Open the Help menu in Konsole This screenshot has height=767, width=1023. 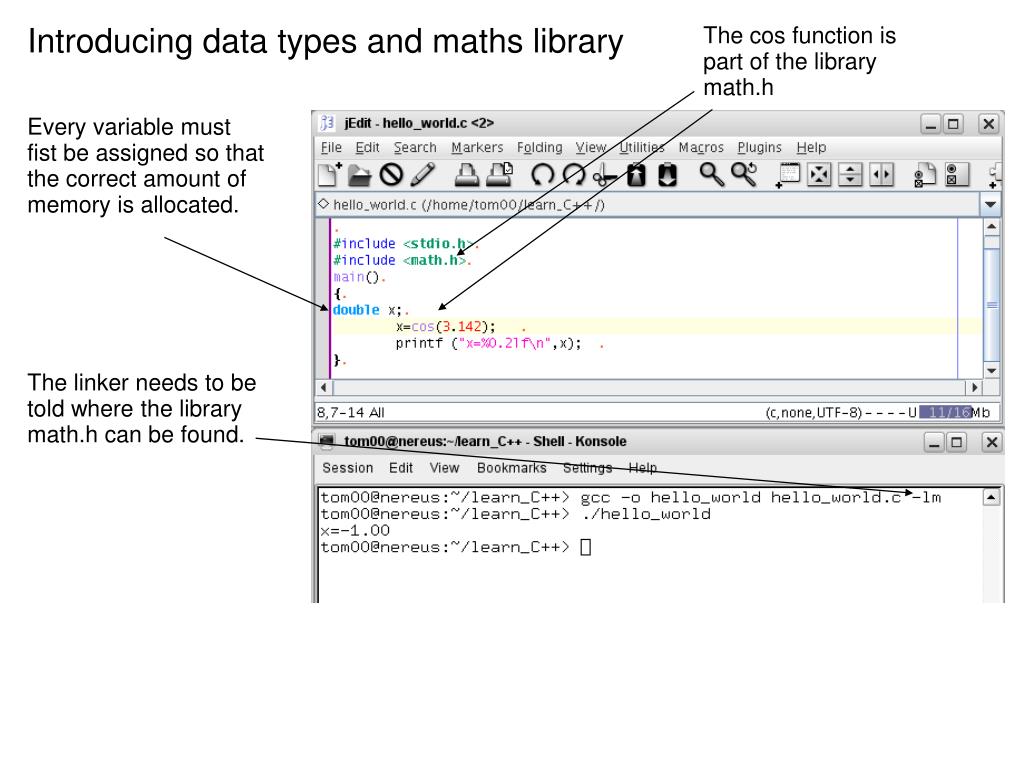(x=643, y=468)
